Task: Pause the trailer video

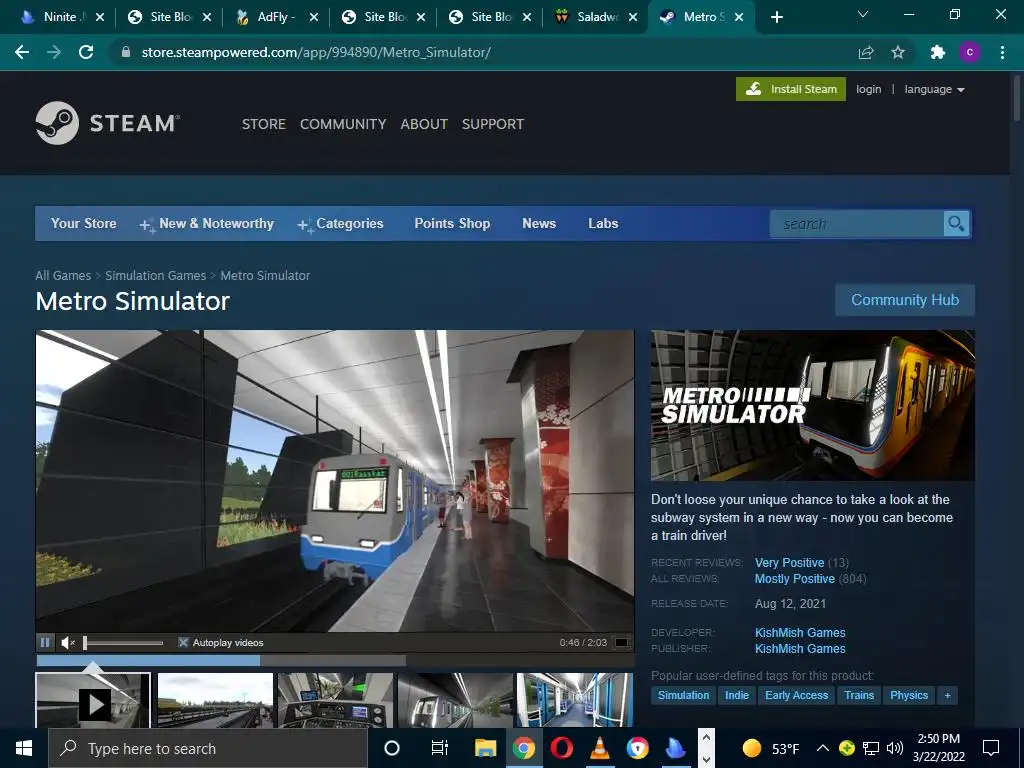Action: 45,643
